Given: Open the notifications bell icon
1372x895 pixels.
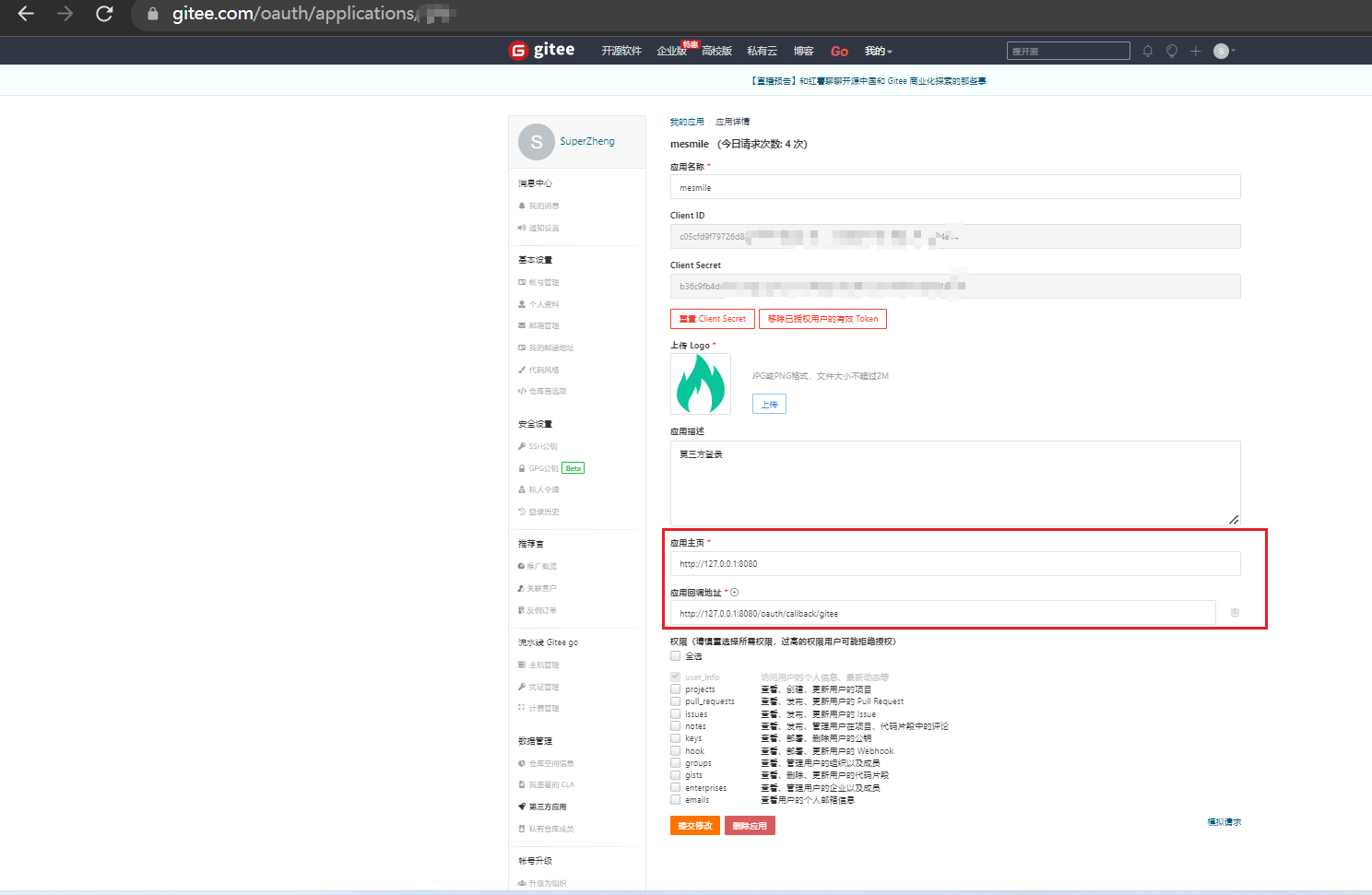Looking at the screenshot, I should pyautogui.click(x=1148, y=52).
